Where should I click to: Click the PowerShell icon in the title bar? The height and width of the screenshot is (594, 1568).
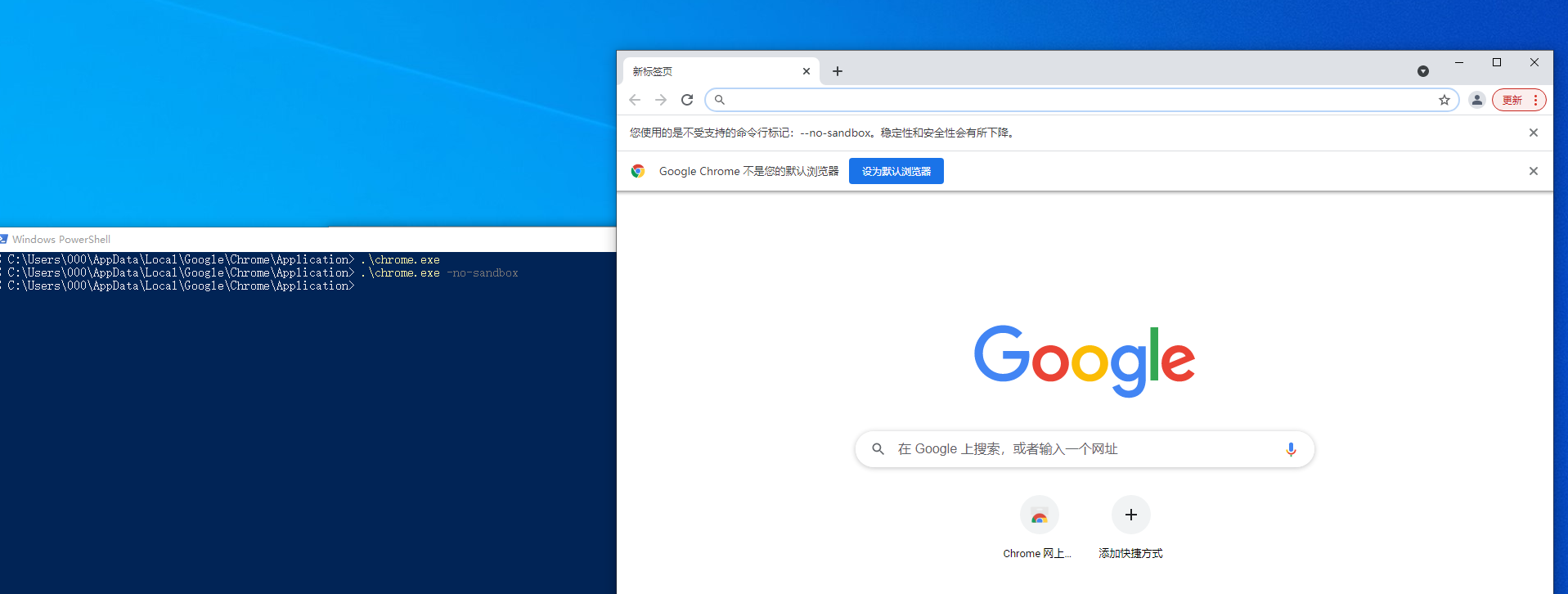(x=3, y=239)
